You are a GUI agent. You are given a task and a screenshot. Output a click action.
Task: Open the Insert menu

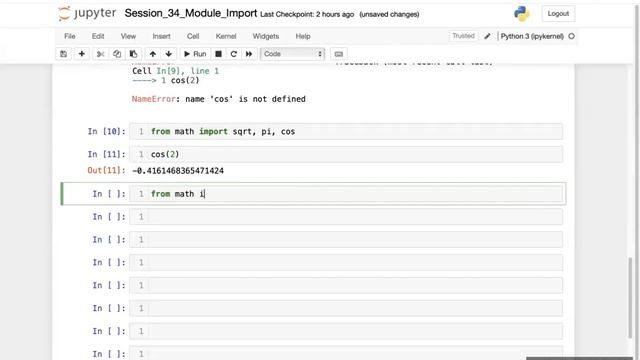click(x=162, y=36)
